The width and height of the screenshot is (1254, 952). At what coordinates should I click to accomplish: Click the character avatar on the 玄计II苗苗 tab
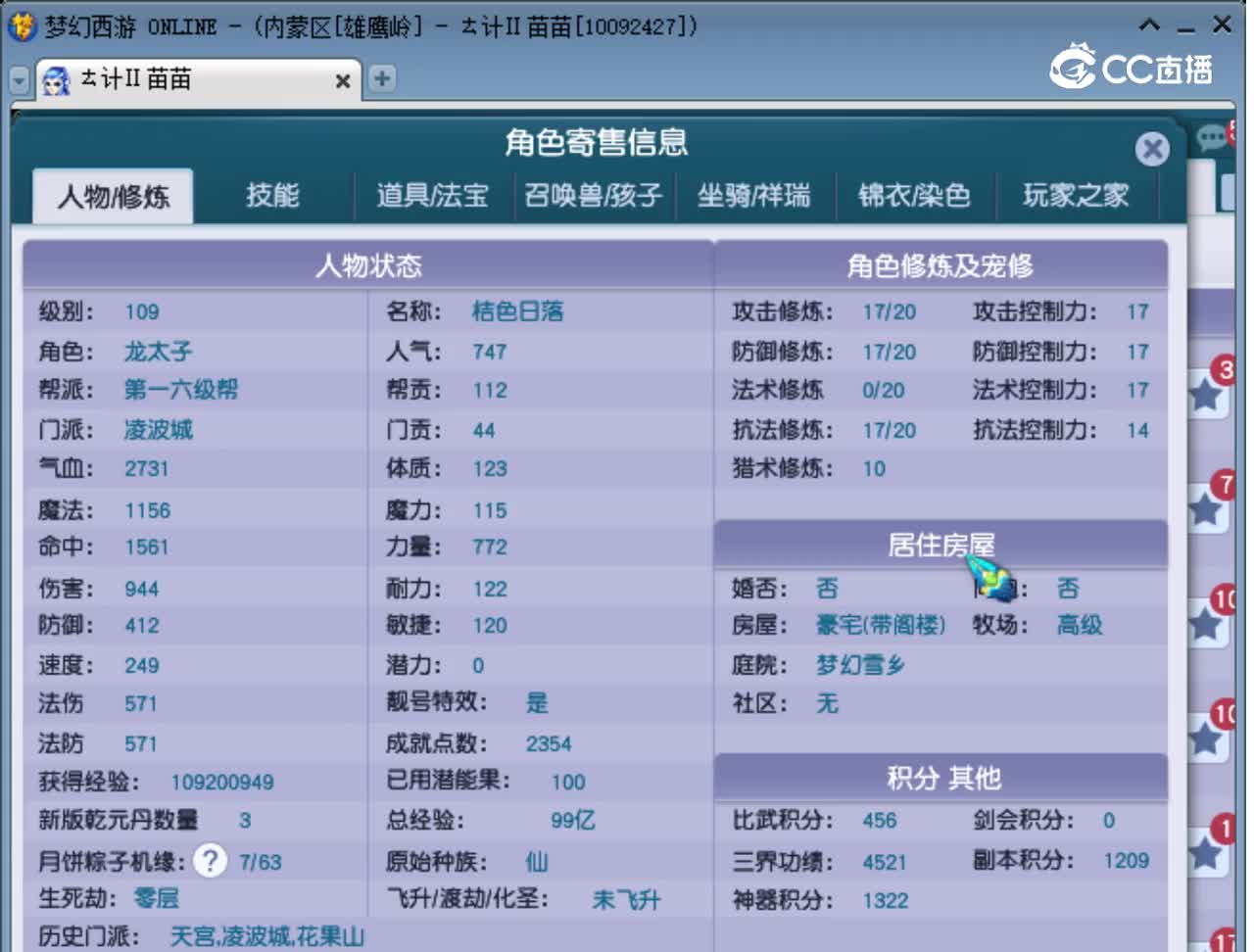56,81
